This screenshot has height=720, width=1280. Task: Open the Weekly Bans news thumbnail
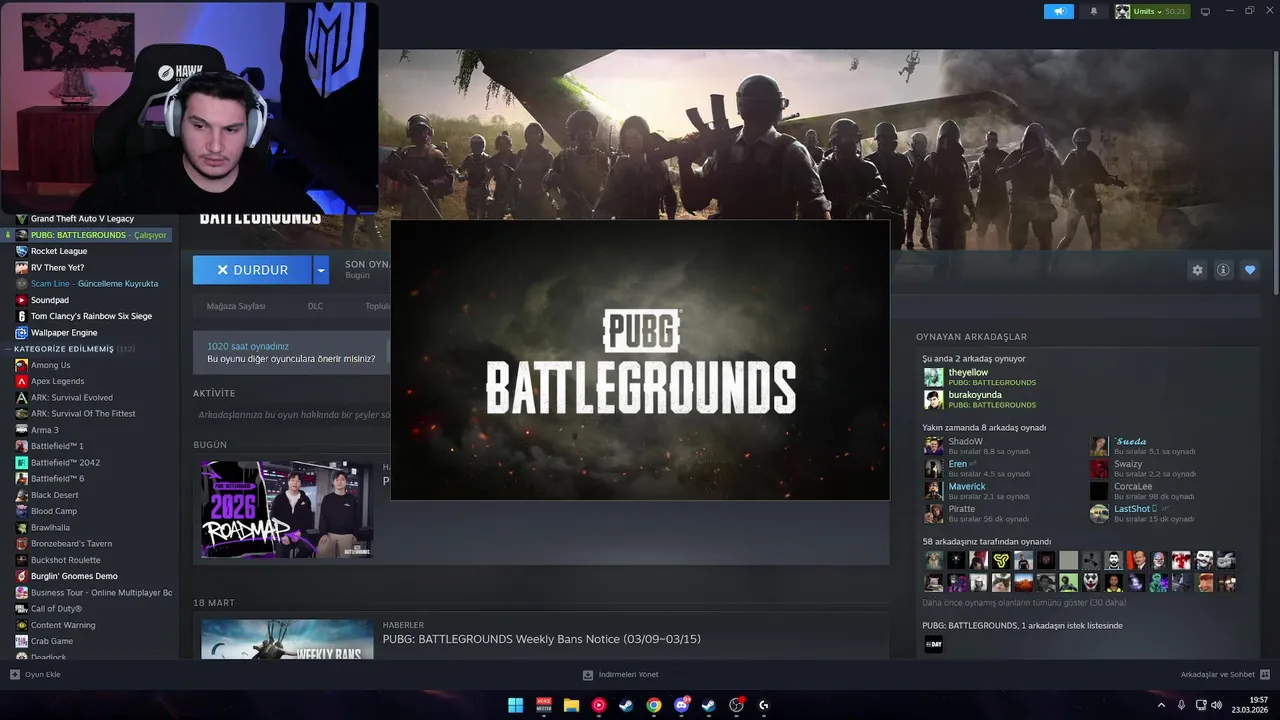[x=287, y=640]
